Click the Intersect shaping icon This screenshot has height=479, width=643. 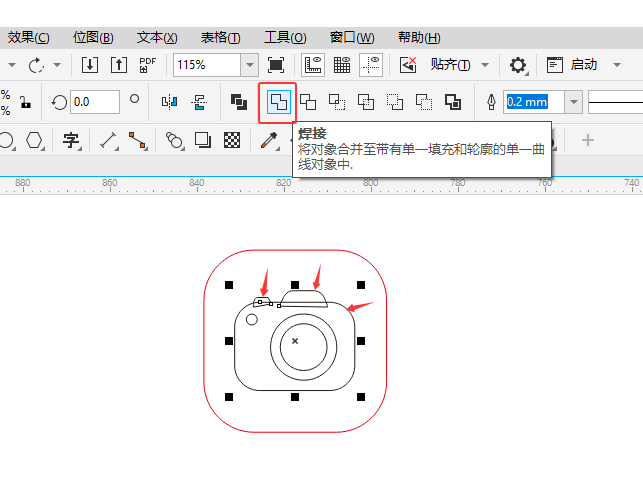(337, 102)
